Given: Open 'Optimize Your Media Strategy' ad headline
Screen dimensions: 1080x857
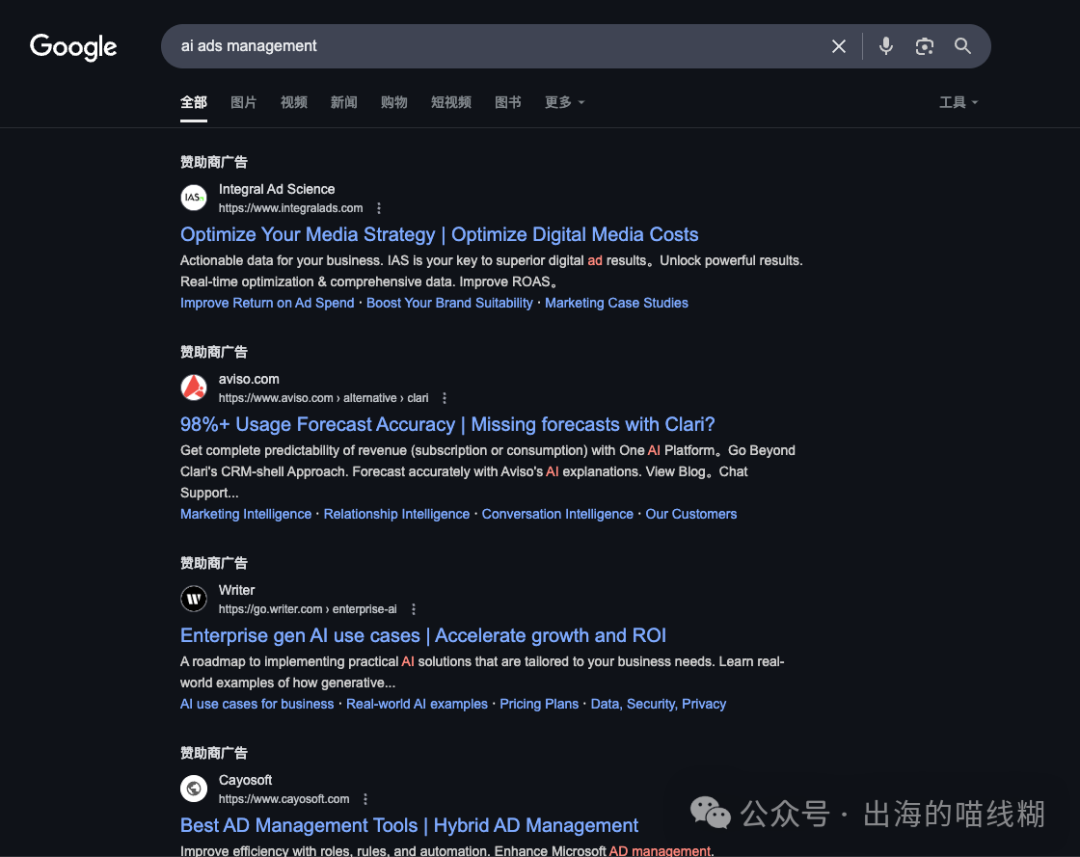Looking at the screenshot, I should click(439, 234).
